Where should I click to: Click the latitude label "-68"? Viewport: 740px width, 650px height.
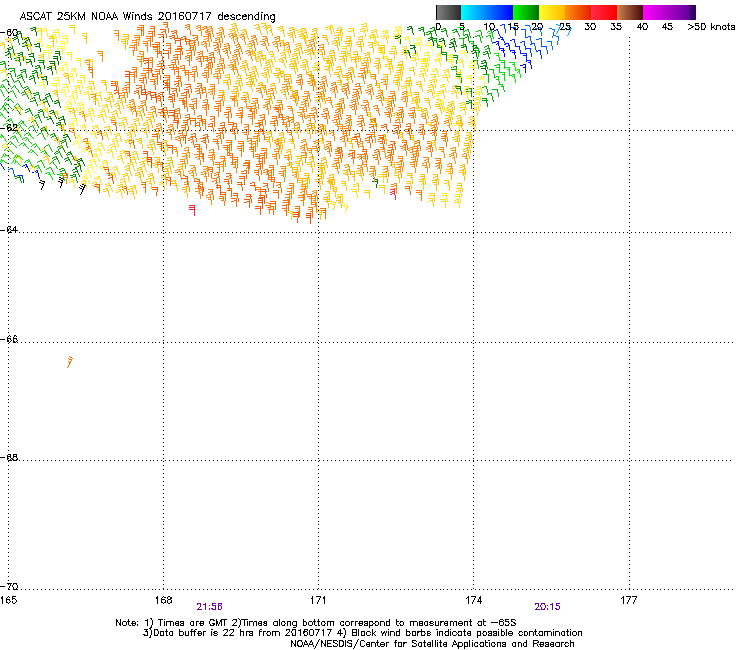tap(9, 458)
